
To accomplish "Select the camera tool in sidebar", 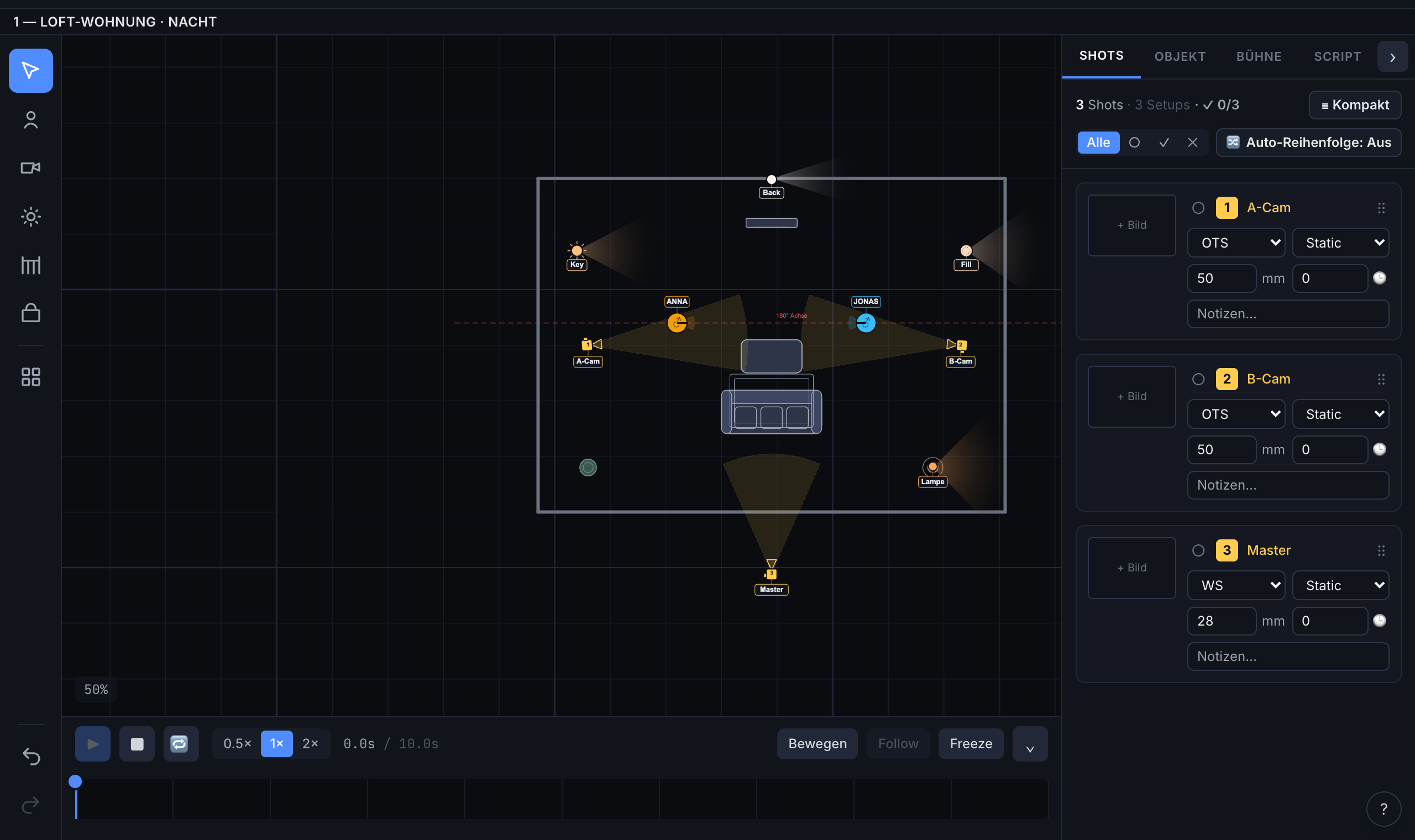I will [30, 167].
